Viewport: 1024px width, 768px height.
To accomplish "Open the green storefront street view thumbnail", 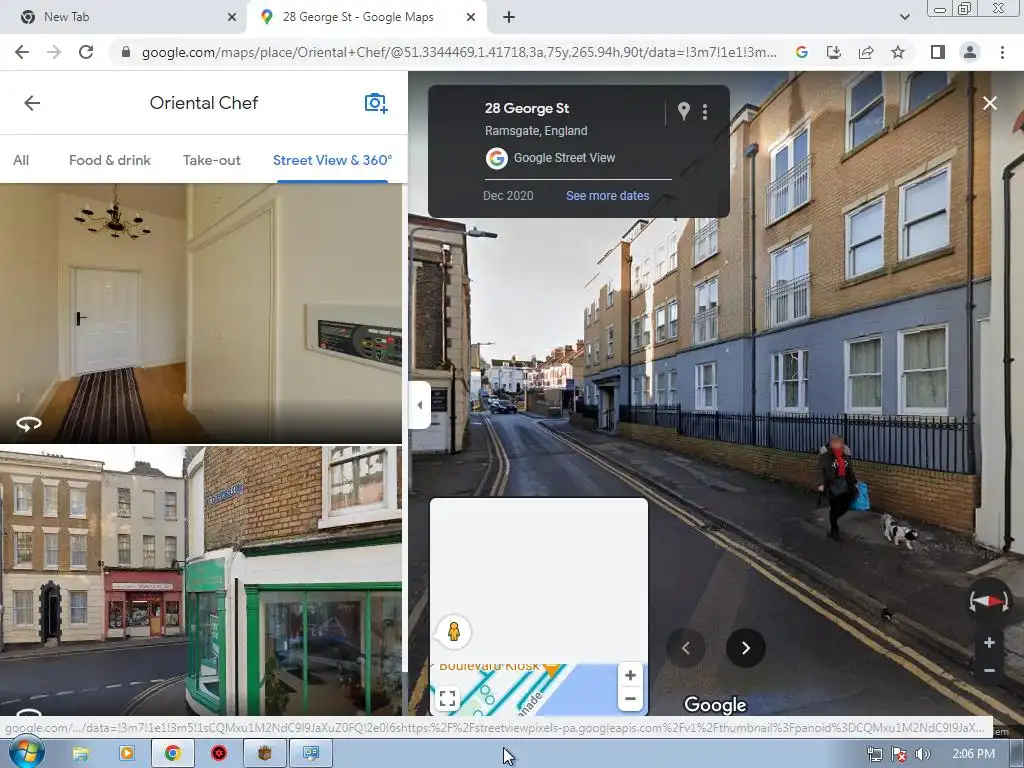I will tap(200, 581).
